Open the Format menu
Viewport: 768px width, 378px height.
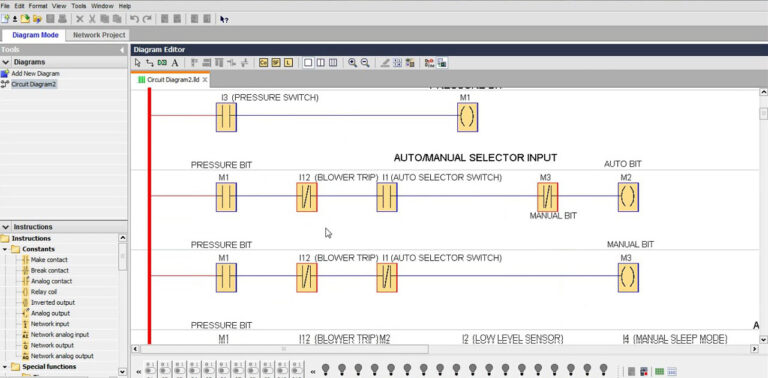coord(38,6)
